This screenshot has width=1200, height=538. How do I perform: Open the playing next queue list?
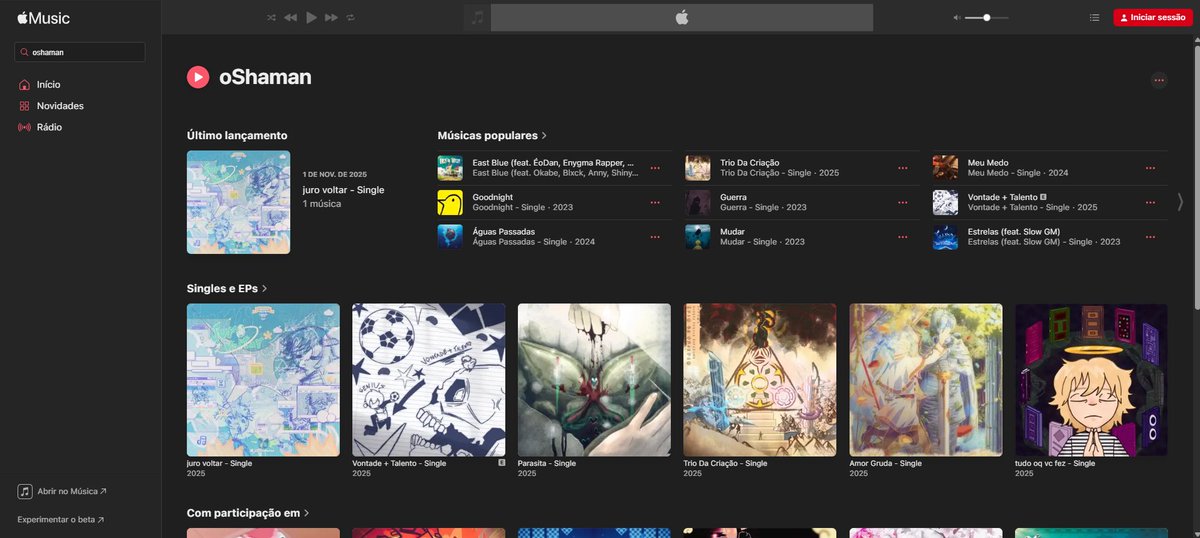[x=1094, y=17]
